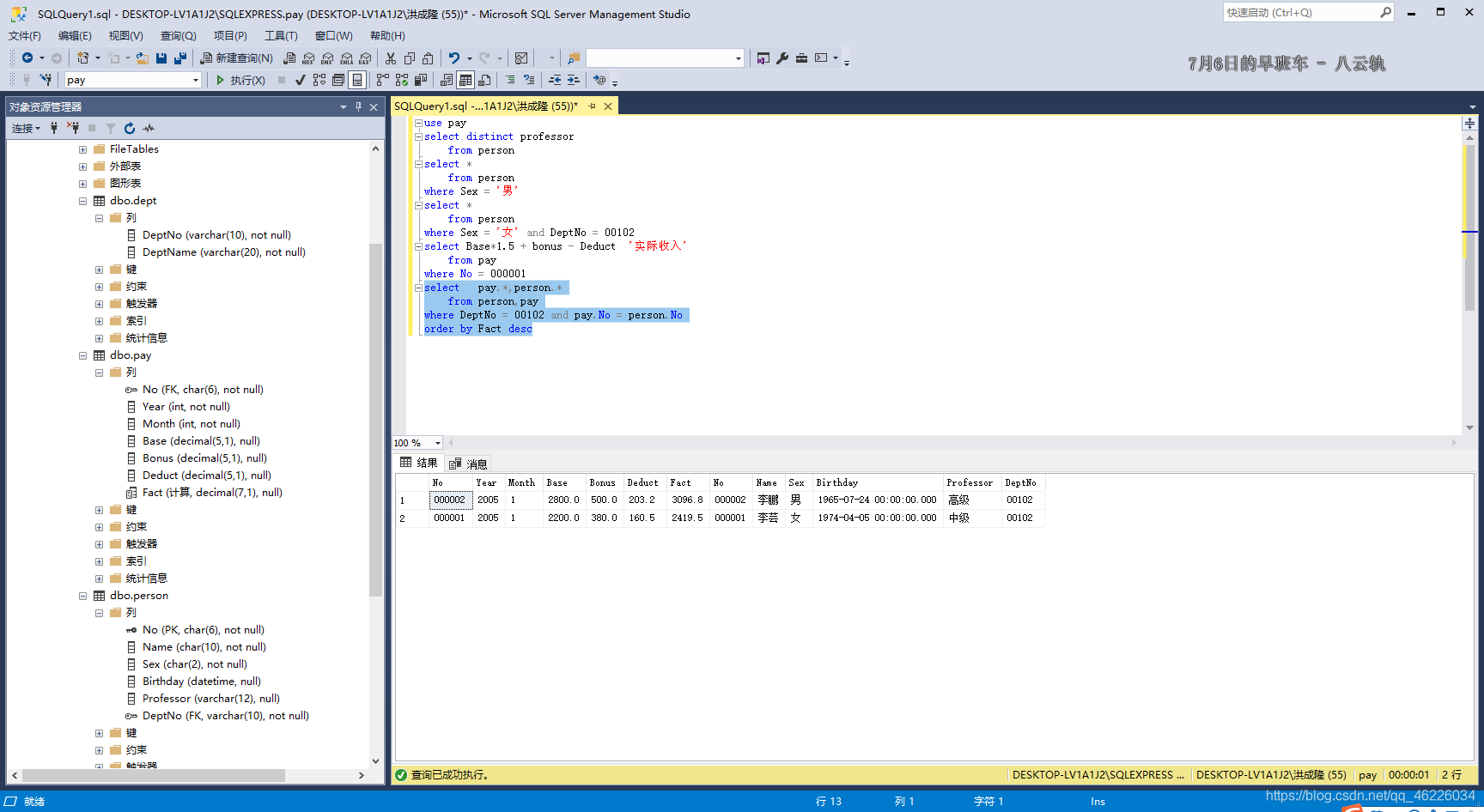Click the Object Explorer horizontal scrollbar thumb
The width and height of the screenshot is (1484, 812).
coord(154,775)
